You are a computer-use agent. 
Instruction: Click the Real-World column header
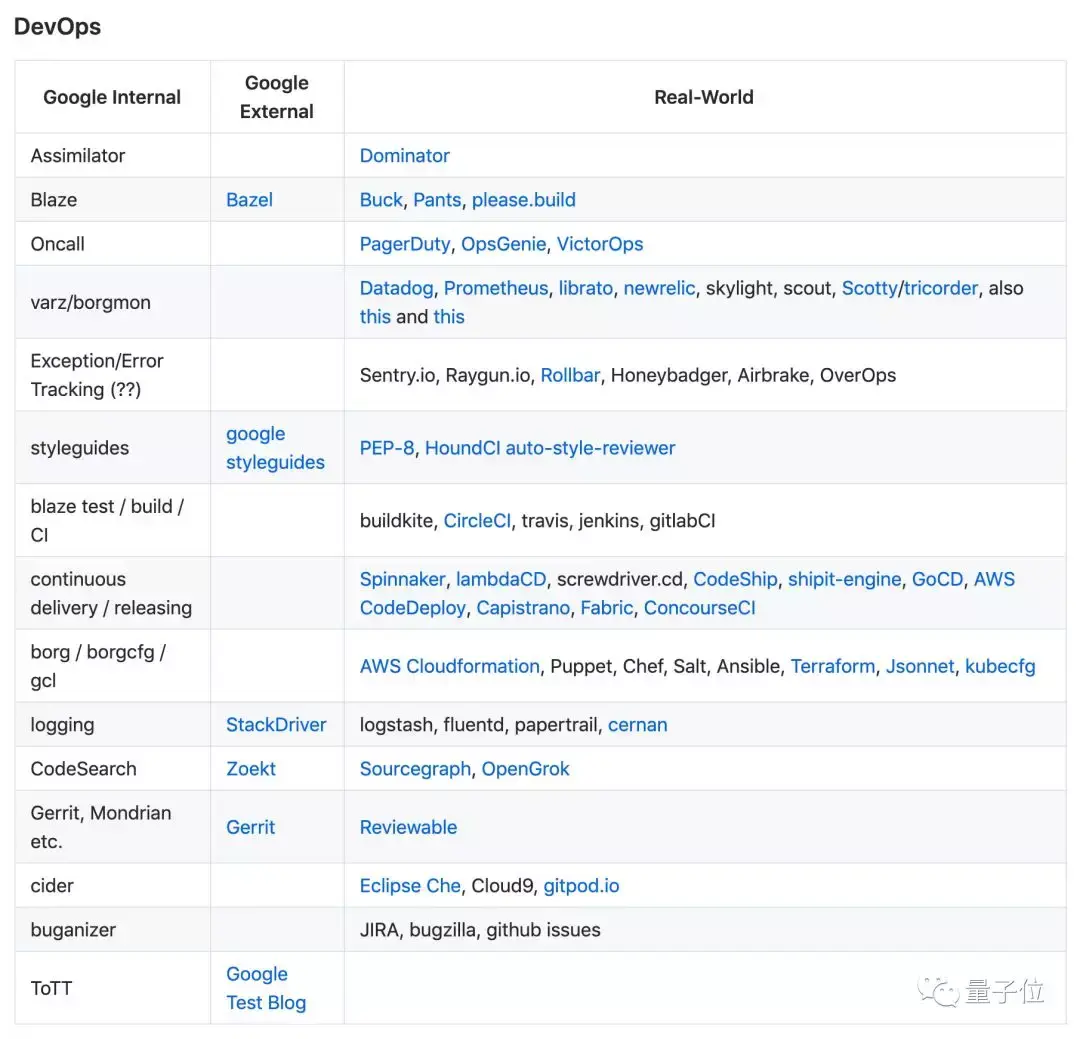(x=704, y=97)
